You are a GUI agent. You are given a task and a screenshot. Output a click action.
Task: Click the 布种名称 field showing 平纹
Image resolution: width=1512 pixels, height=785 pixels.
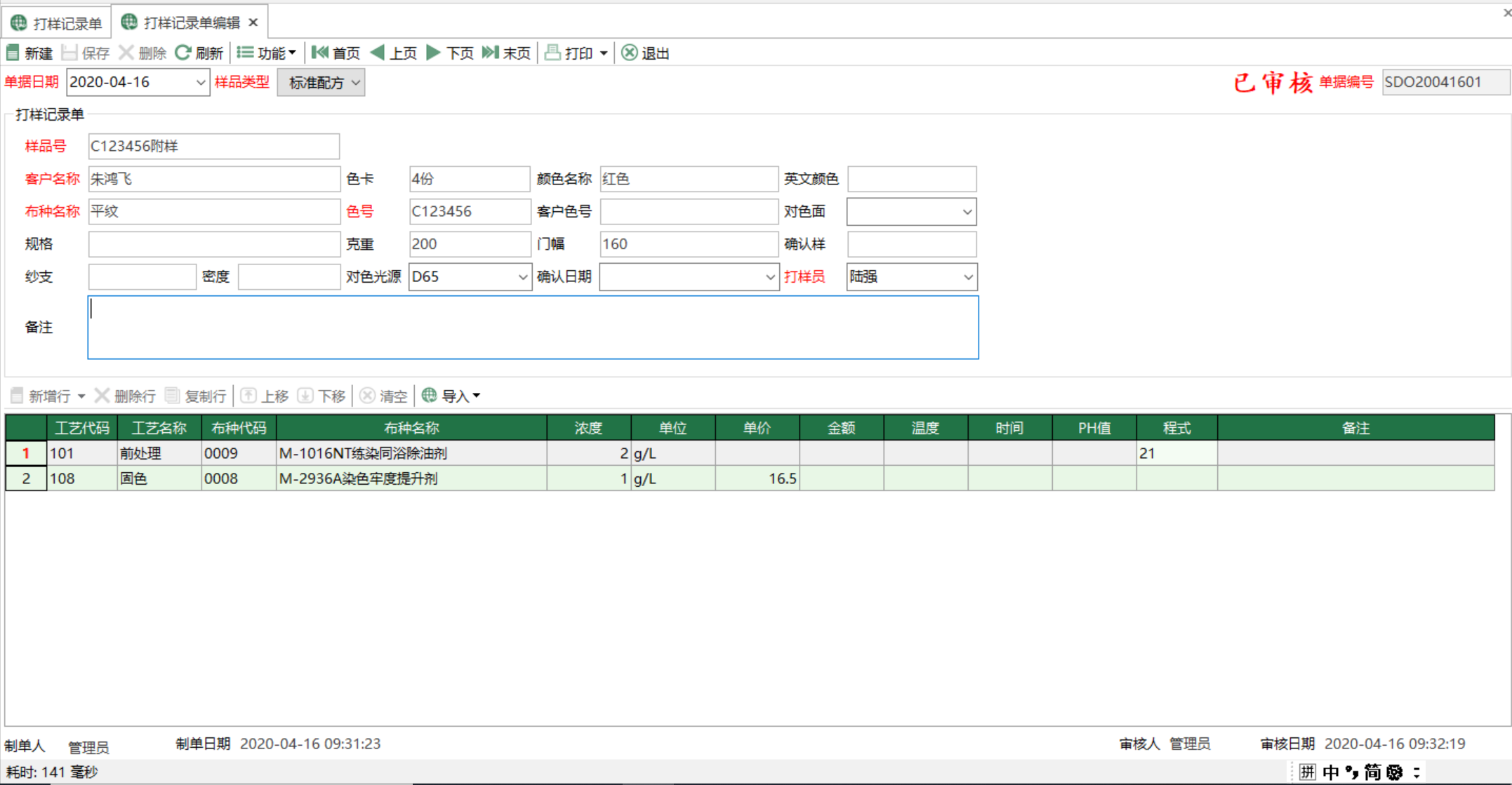(x=213, y=211)
